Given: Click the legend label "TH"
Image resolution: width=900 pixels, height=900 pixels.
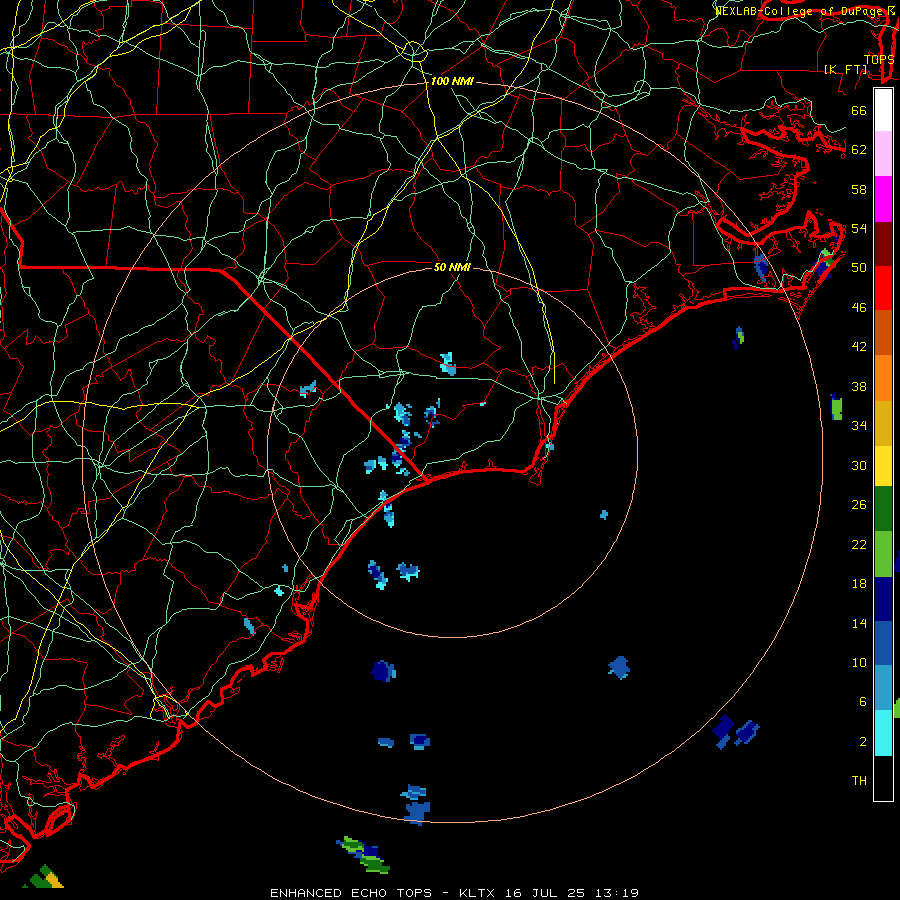Looking at the screenshot, I should pos(859,781).
